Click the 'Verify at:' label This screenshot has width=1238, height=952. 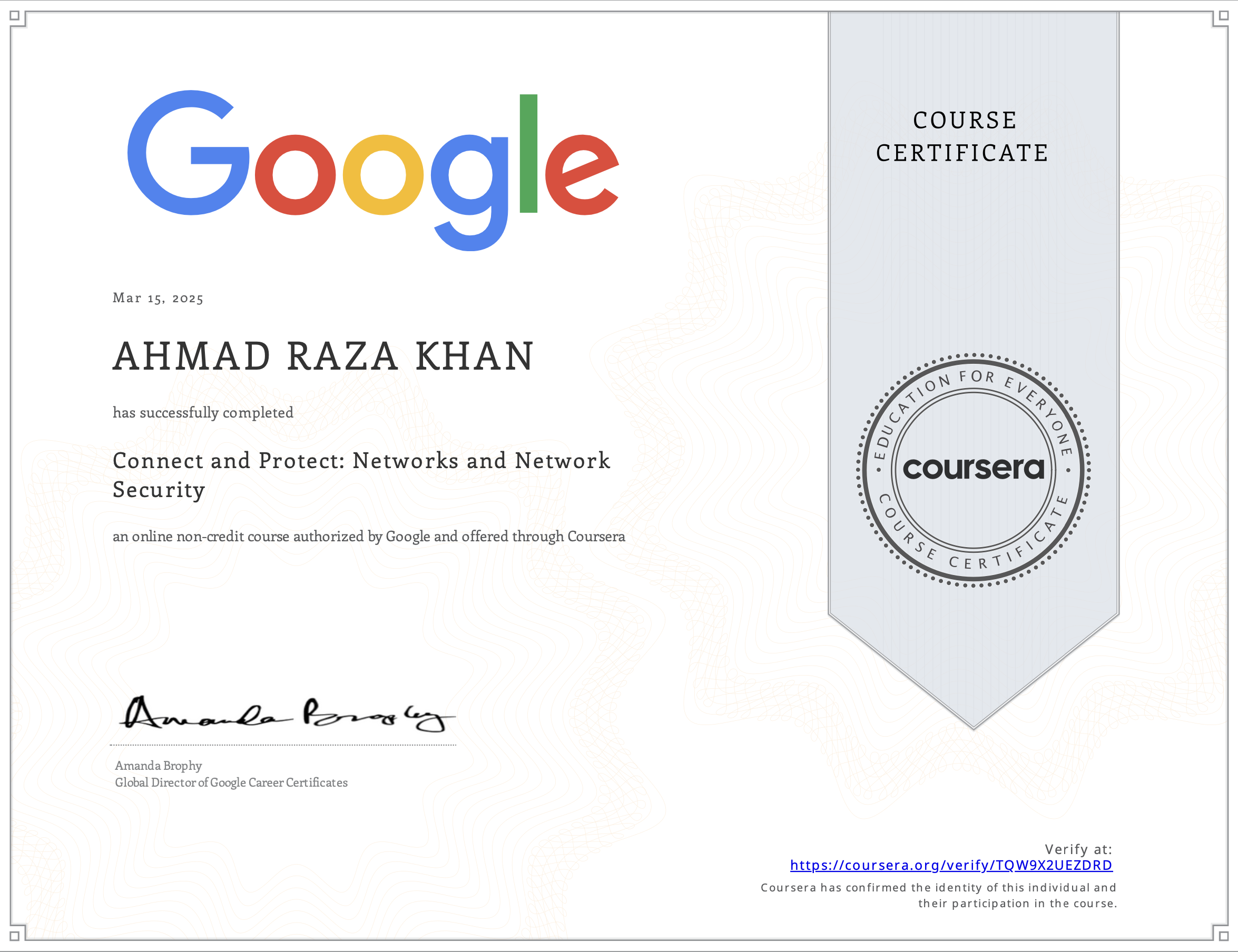[1077, 849]
